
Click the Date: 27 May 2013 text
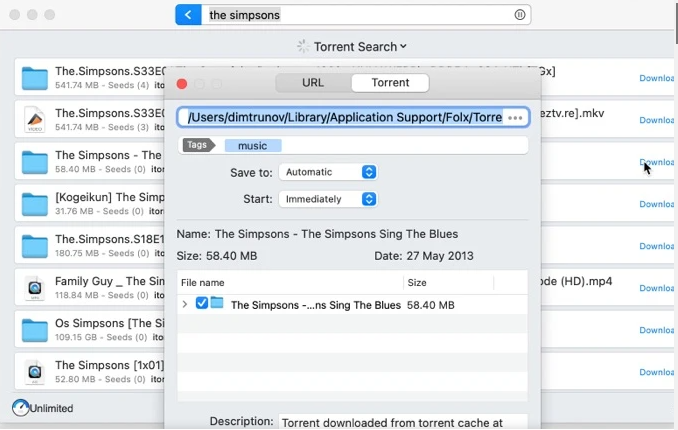(424, 256)
